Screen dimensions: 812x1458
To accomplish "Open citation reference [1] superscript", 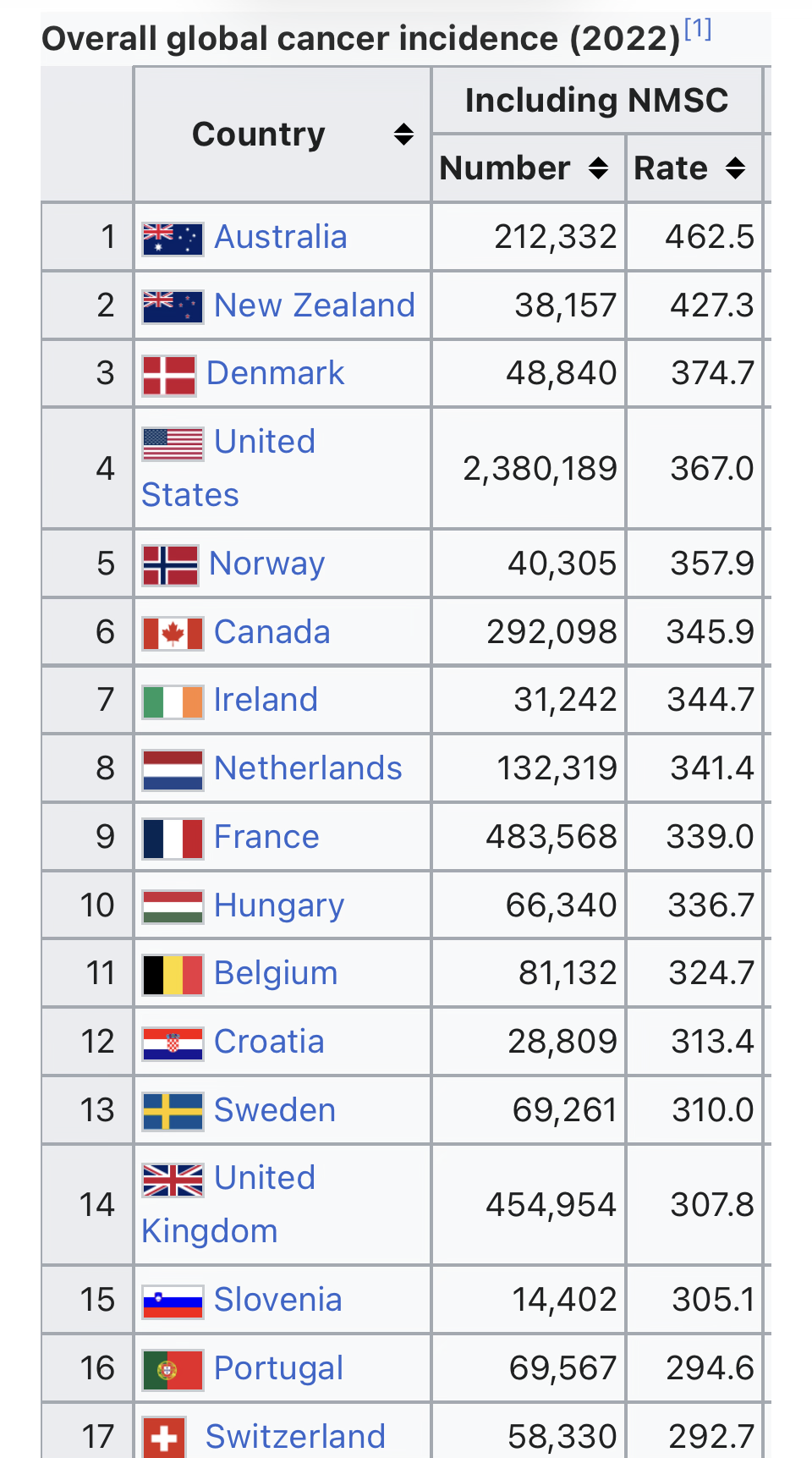I will [x=698, y=30].
